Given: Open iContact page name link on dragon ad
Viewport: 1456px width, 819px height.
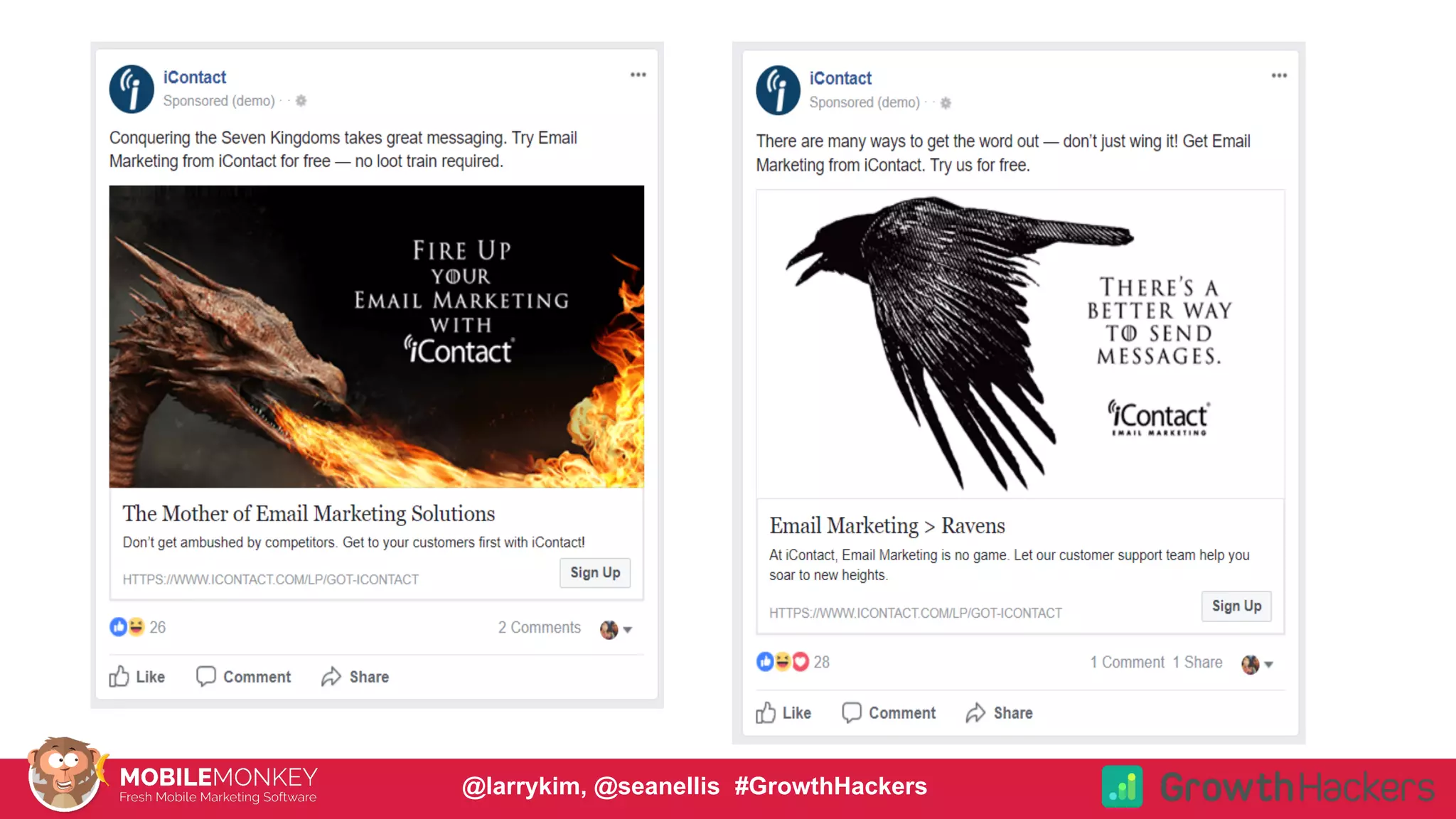Looking at the screenshot, I should [194, 77].
